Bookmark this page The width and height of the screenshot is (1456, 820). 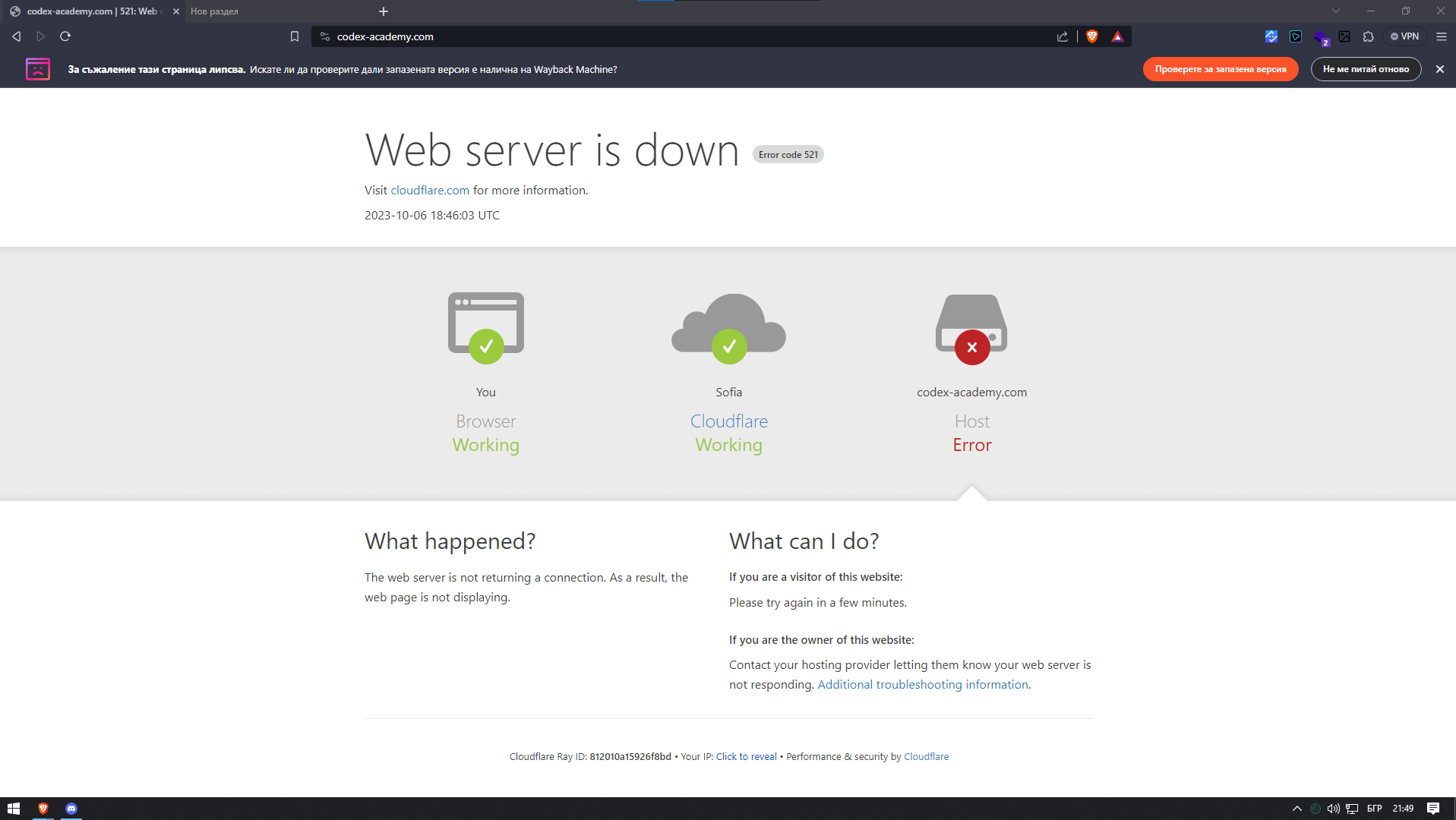pyautogui.click(x=295, y=36)
